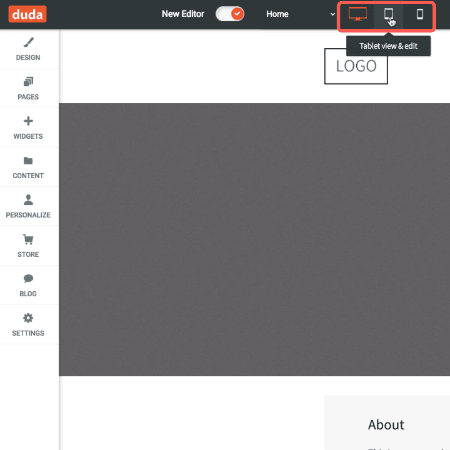
Task: Click the duda logo
Action: 27,14
